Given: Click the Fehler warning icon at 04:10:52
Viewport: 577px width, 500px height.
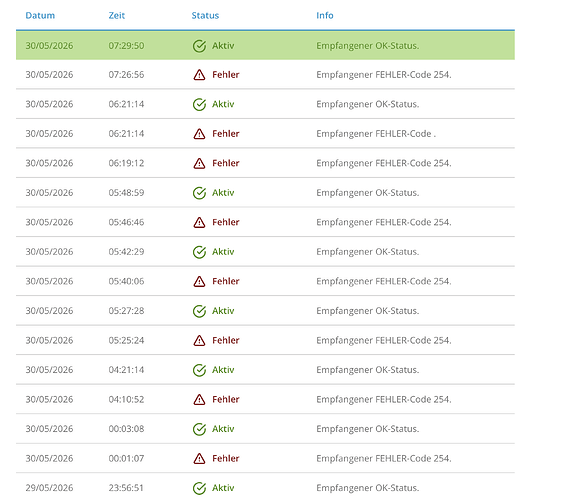Looking at the screenshot, I should pos(199,400).
